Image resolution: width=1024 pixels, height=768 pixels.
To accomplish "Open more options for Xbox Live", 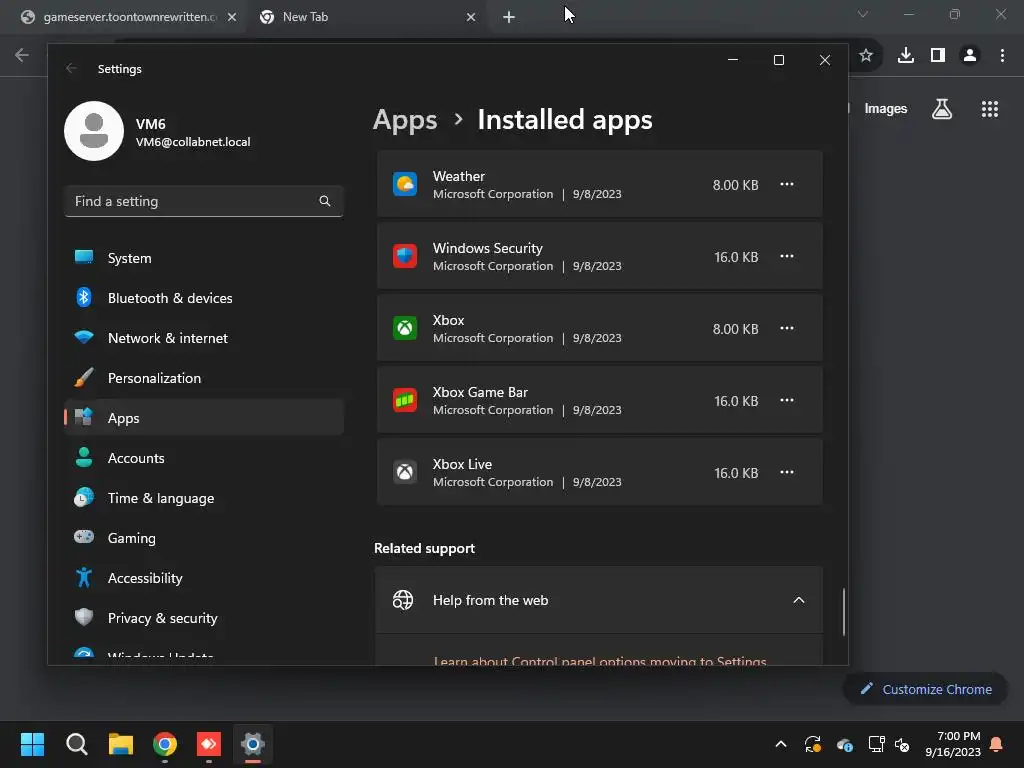I will point(787,472).
